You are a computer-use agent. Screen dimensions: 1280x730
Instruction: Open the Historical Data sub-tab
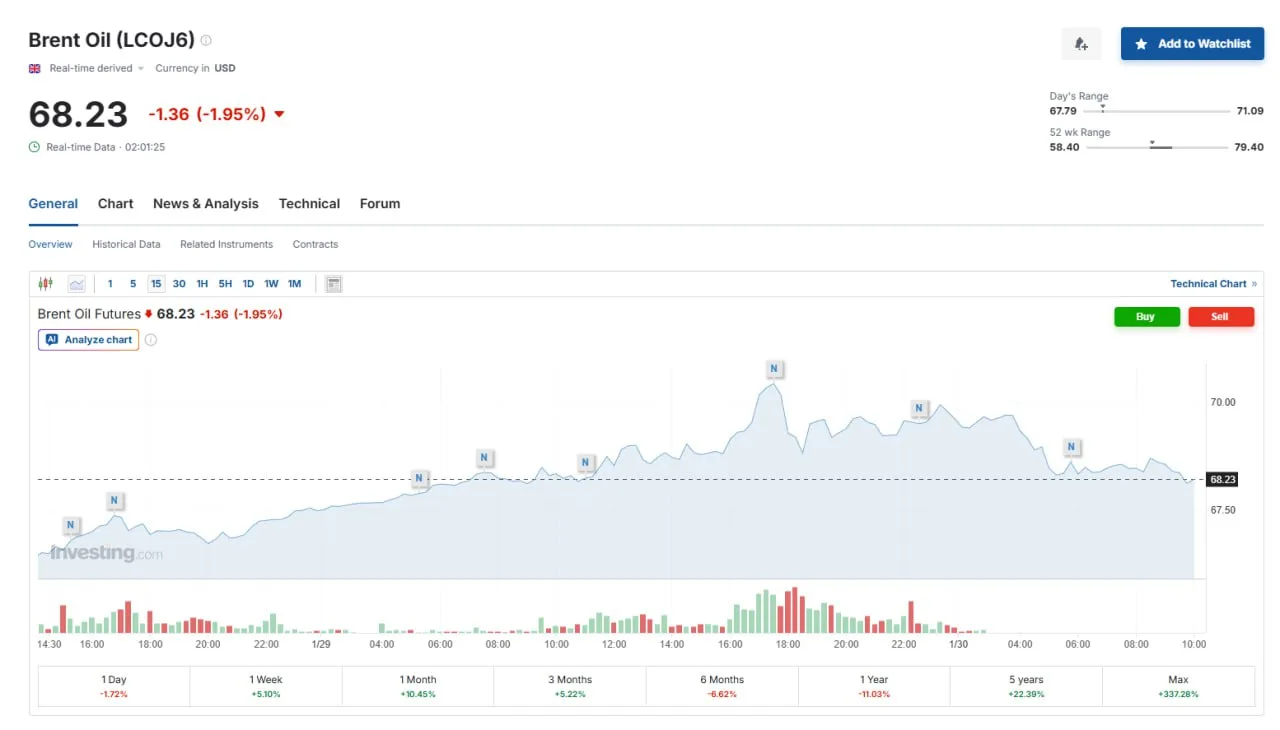[126, 245]
